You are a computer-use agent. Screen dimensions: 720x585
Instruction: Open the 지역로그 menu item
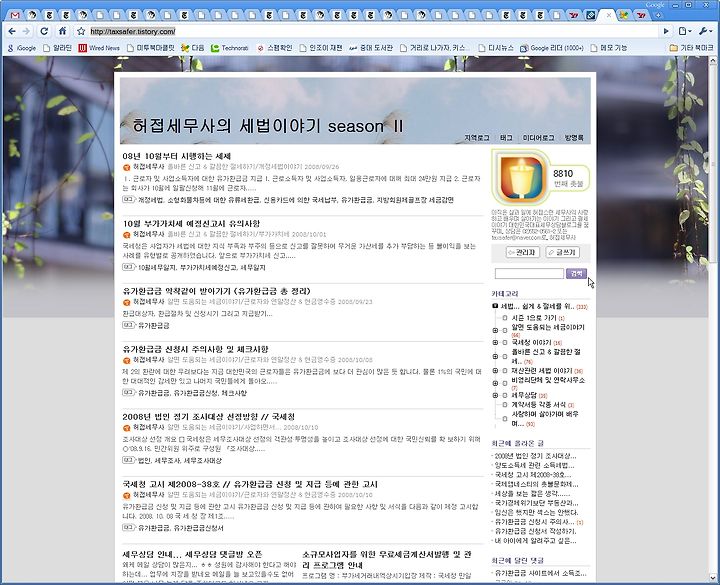pos(477,138)
